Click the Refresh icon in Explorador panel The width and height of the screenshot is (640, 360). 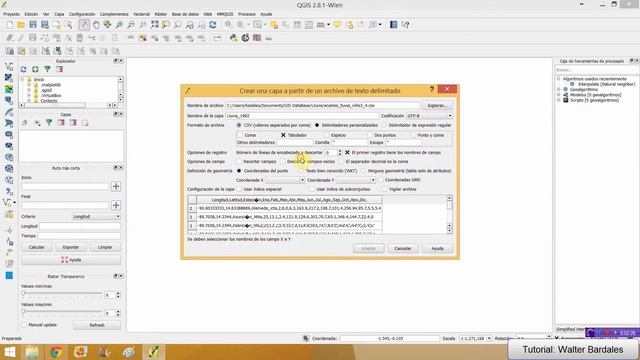[24, 69]
